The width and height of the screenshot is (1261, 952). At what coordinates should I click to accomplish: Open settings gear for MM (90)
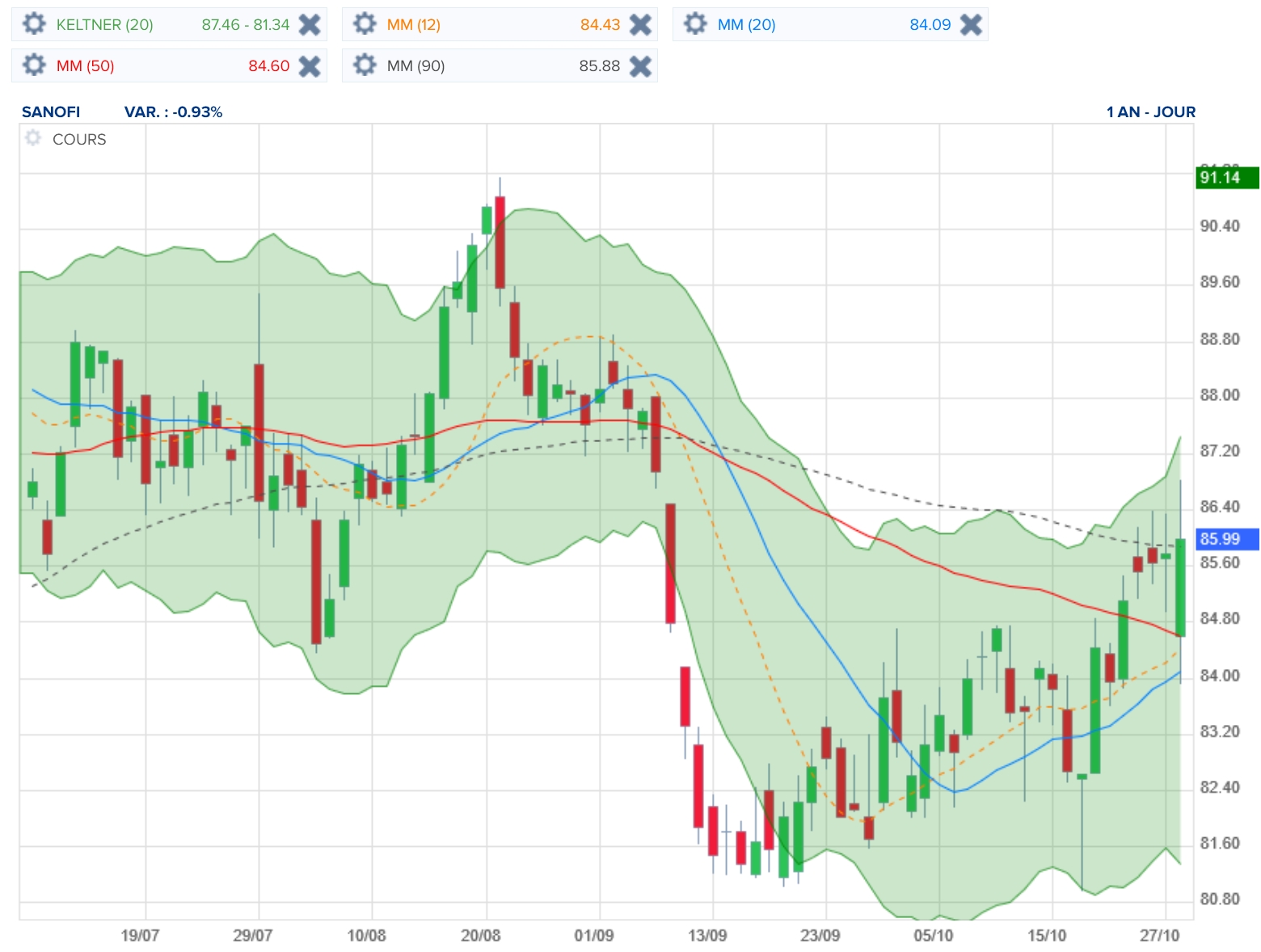tap(365, 65)
